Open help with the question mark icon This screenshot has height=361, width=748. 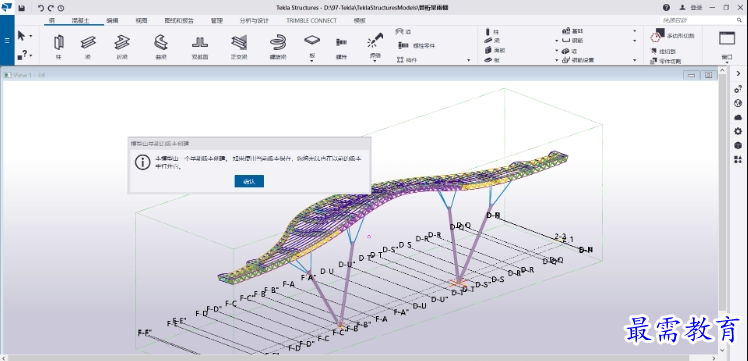coord(666,8)
